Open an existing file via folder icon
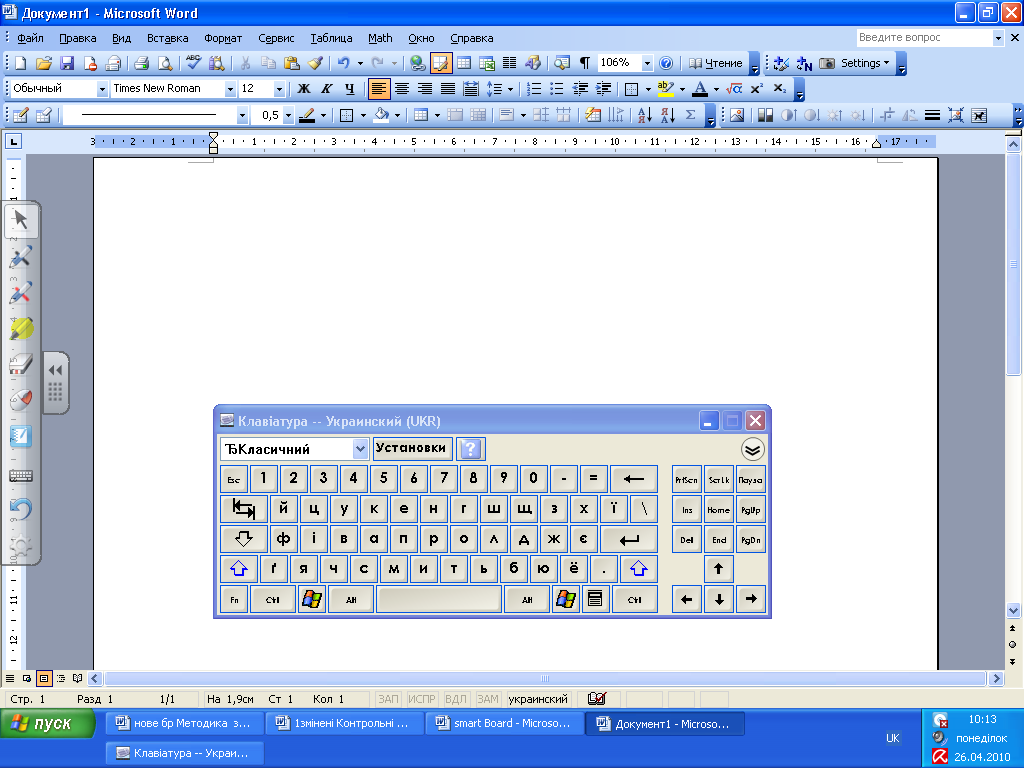 pos(44,63)
